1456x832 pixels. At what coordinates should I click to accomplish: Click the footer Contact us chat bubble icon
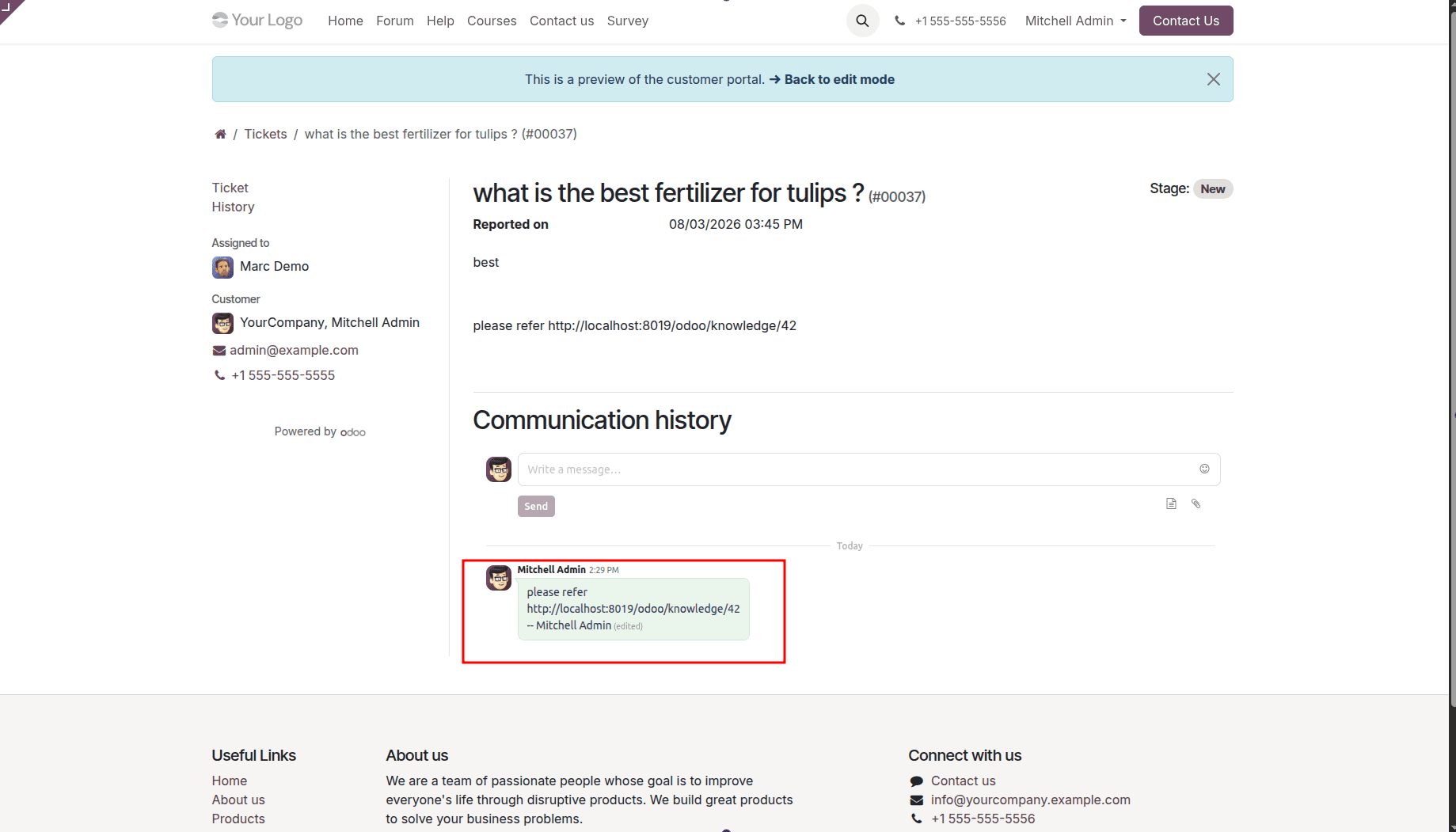916,781
